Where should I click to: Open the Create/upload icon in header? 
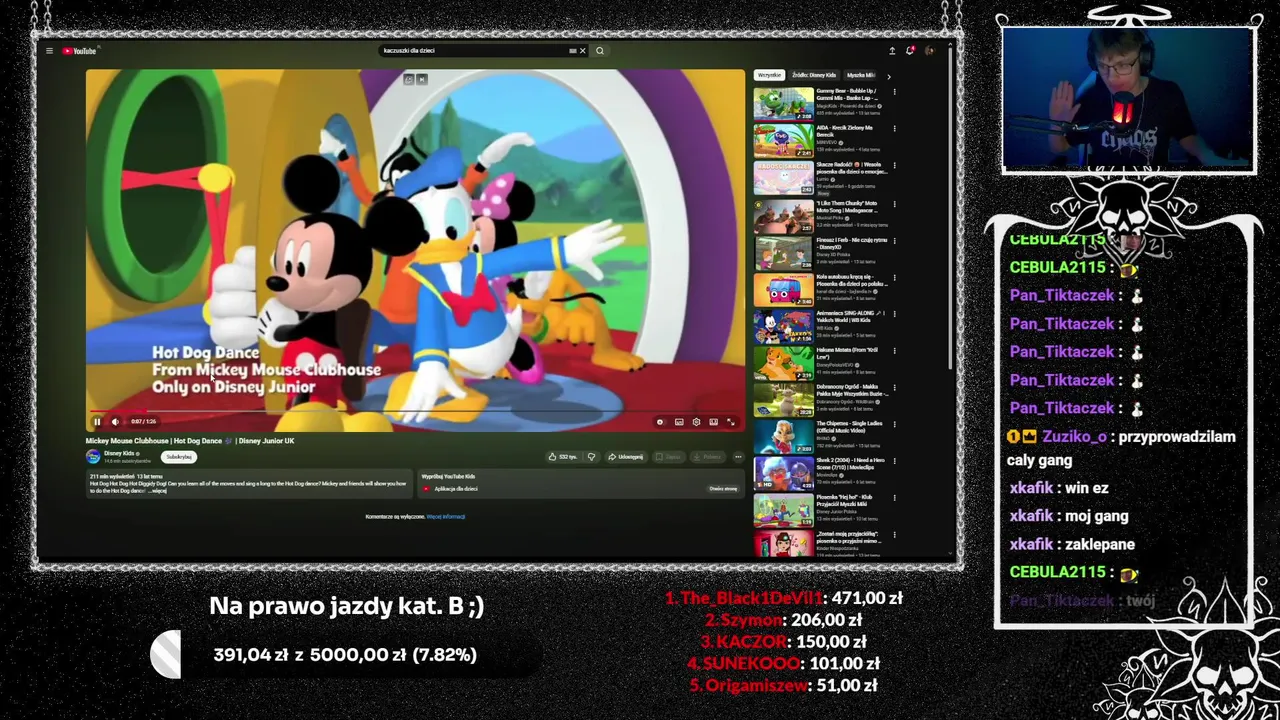point(892,51)
